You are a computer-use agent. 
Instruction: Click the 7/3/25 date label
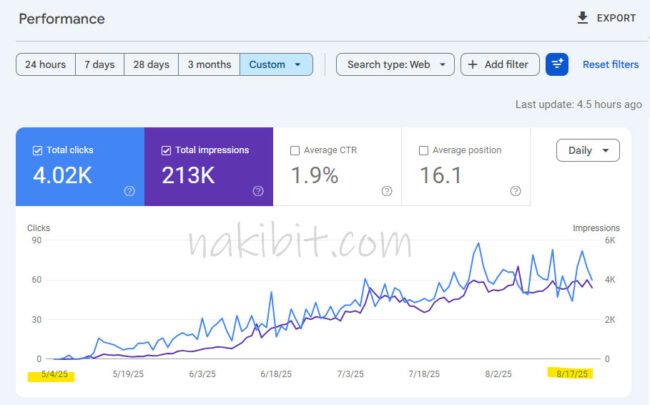[350, 374]
